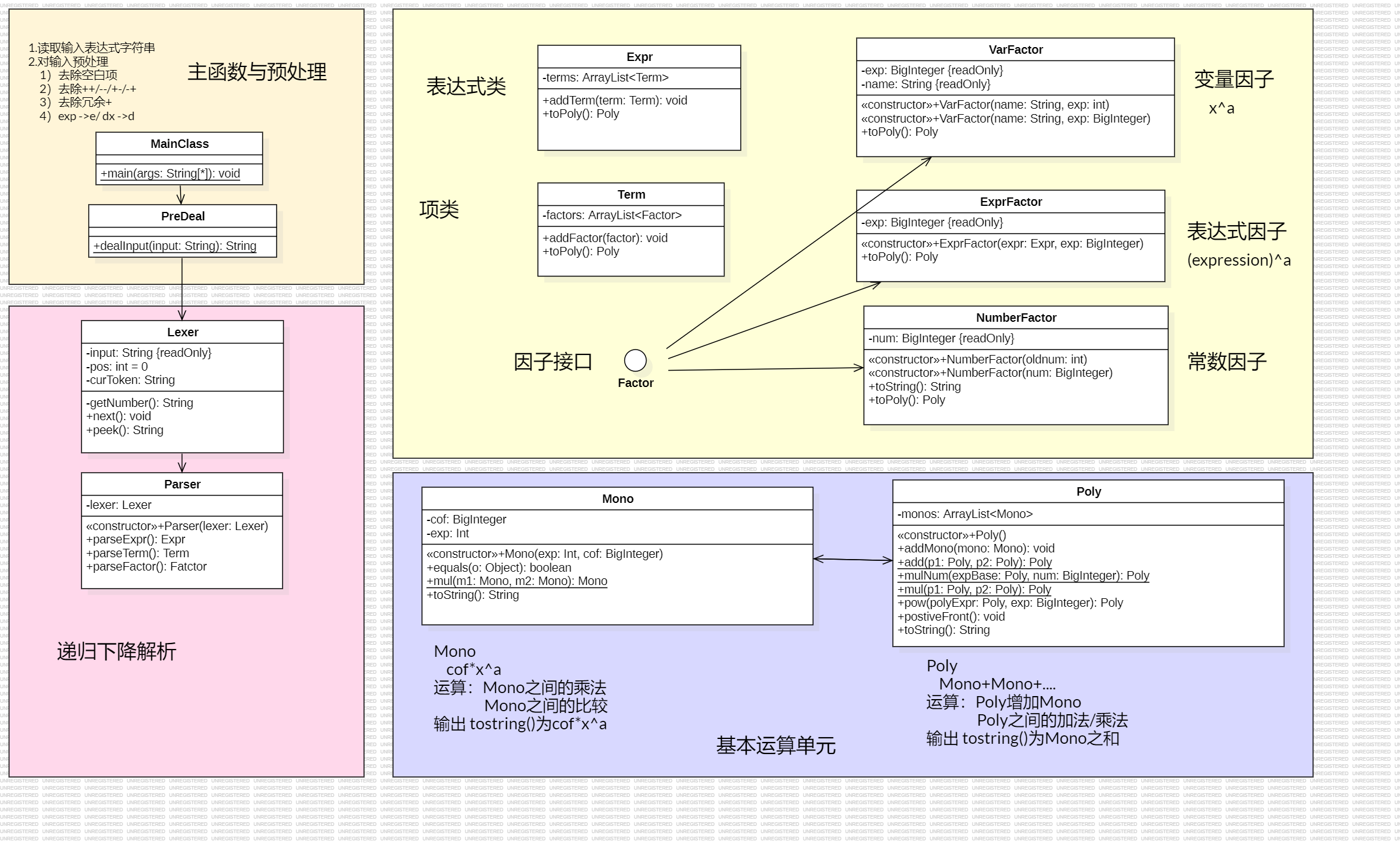Click '+parseExpr(): Expr' operation

136,539
